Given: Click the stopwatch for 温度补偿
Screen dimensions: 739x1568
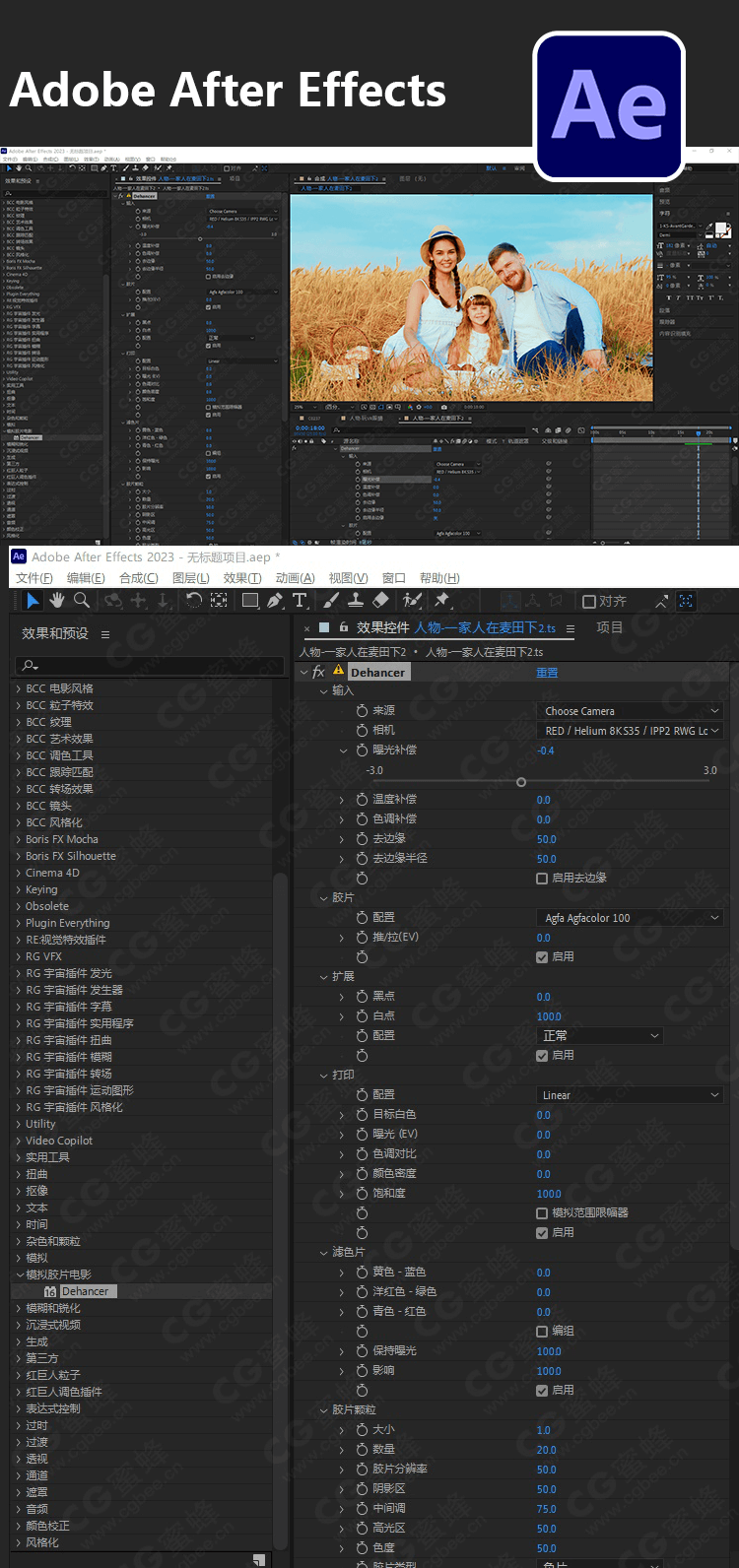Looking at the screenshot, I should (x=362, y=800).
